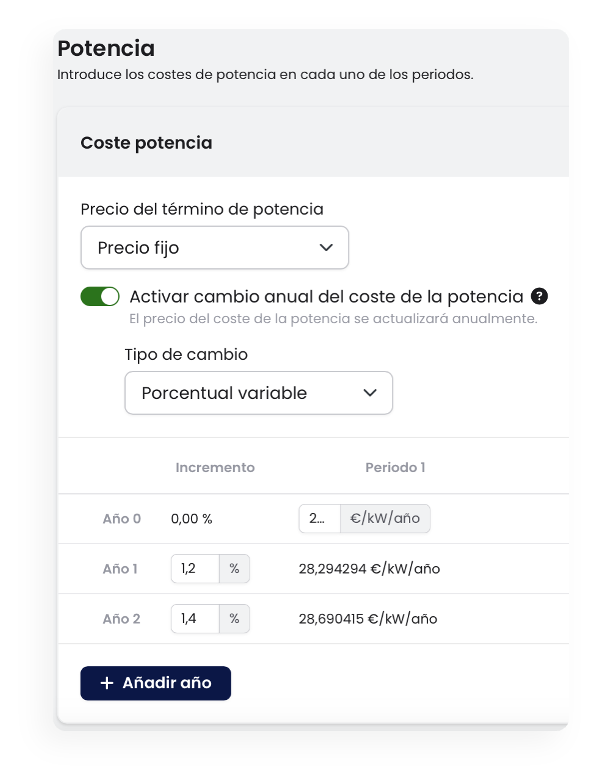Image resolution: width=598 pixels, height=784 pixels.
Task: Click the Año 1 computed price 28,294294
Action: coord(370,569)
